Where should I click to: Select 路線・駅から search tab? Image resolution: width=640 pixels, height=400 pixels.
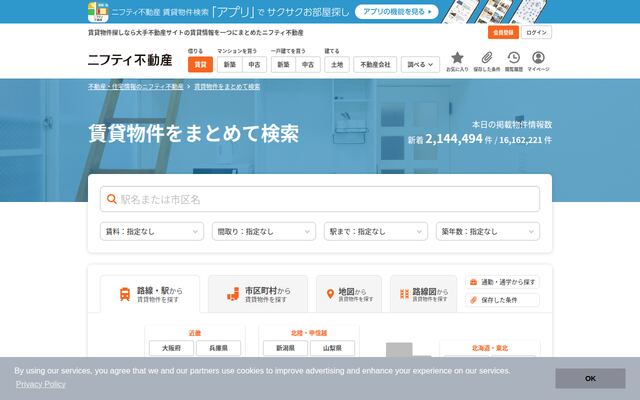tap(150, 294)
